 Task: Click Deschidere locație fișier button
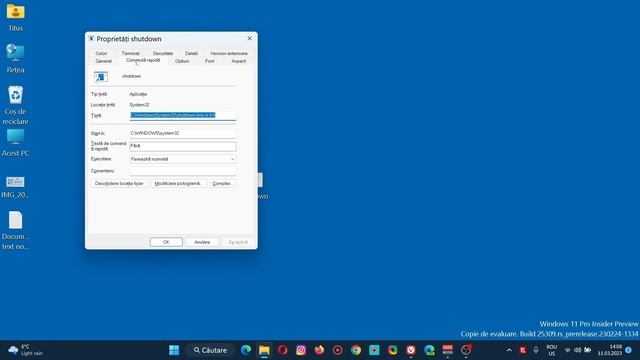click(119, 184)
